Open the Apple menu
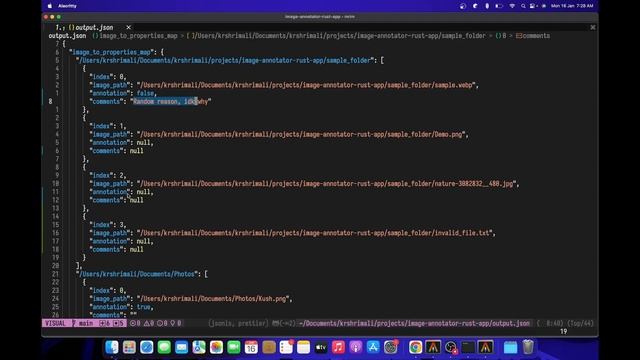640x360 pixels. 50,6
